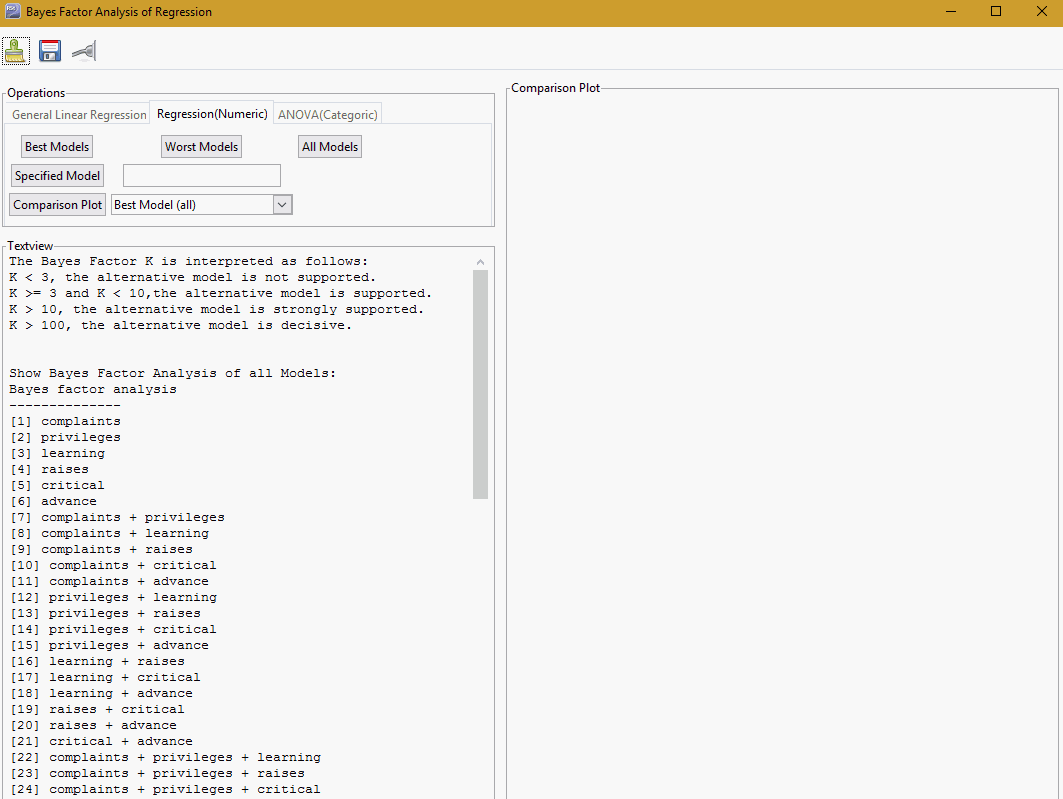Screen dimensions: 1063x799
Task: Click the line 'K < 3, the alternative model is not supported.'
Action: pos(193,278)
